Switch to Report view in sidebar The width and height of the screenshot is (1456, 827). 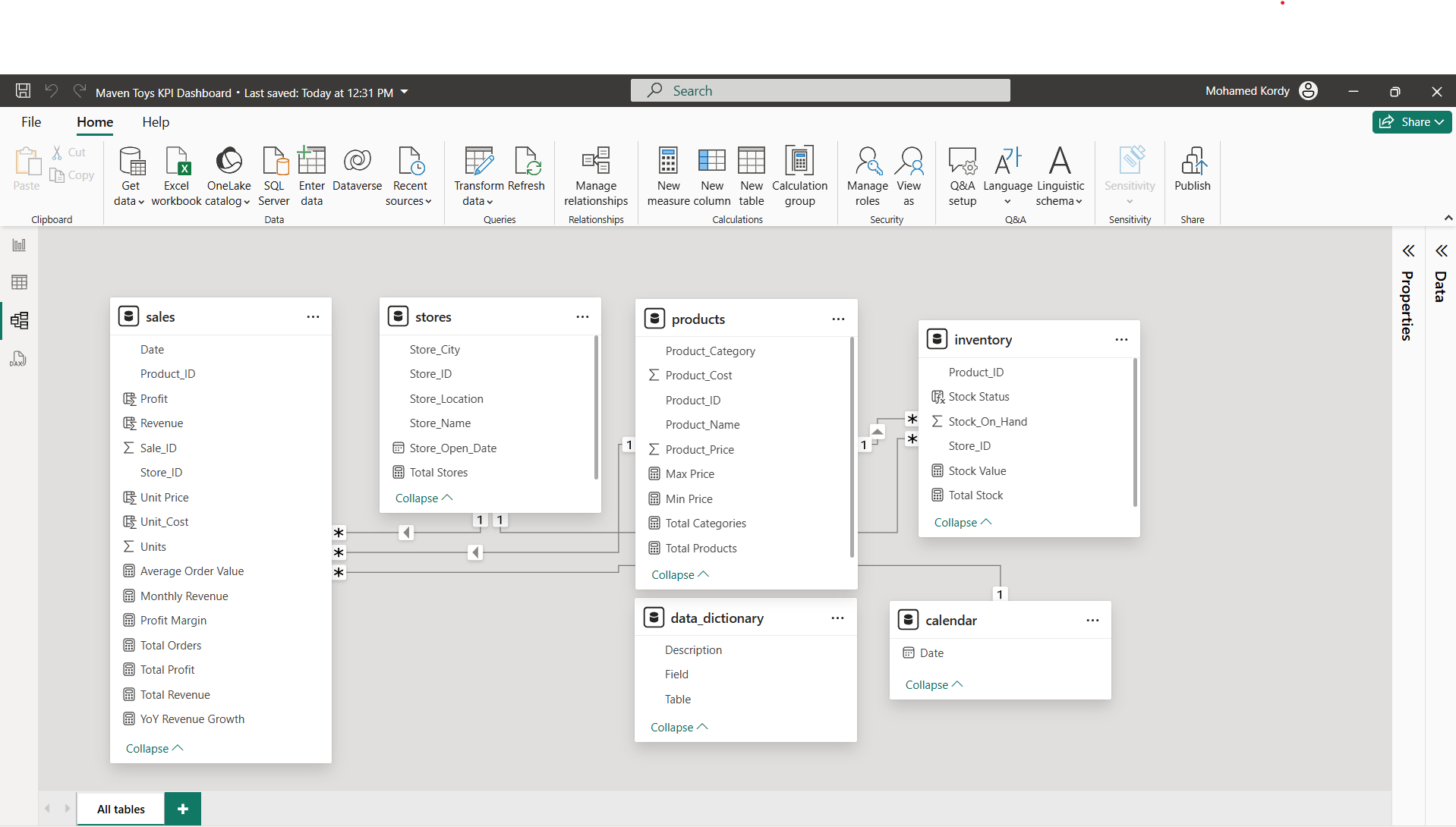[19, 245]
